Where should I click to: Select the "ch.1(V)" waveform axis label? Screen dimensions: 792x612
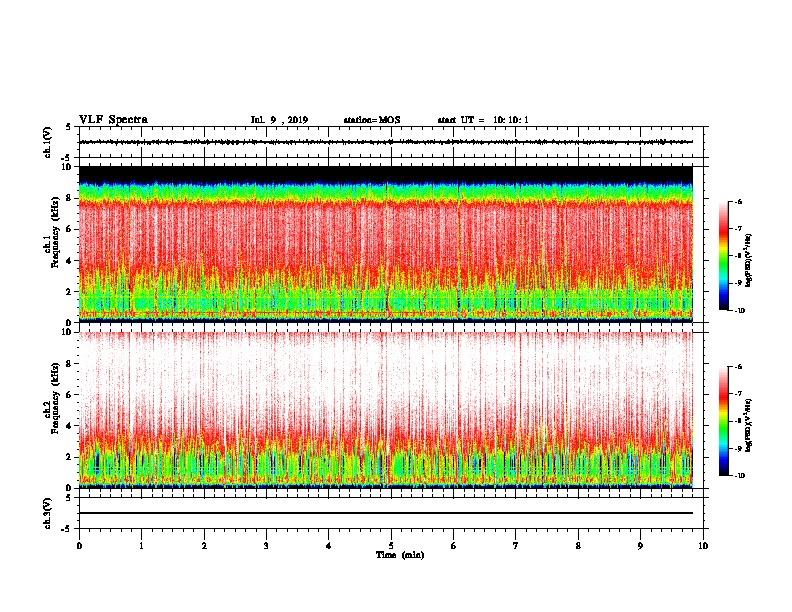pos(48,141)
